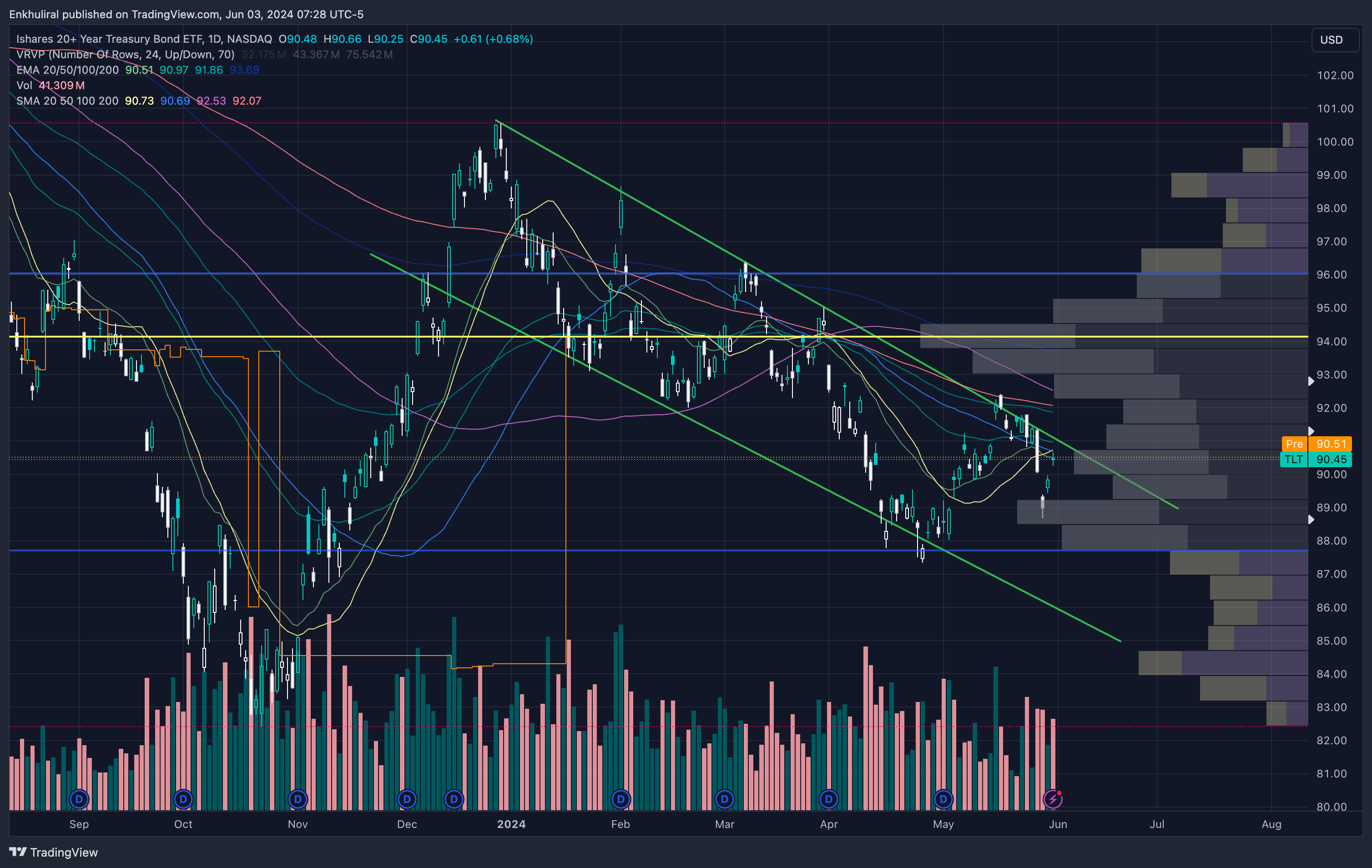Image resolution: width=1372 pixels, height=868 pixels.
Task: Click the dividend marker directly above Dec
Action: (407, 799)
